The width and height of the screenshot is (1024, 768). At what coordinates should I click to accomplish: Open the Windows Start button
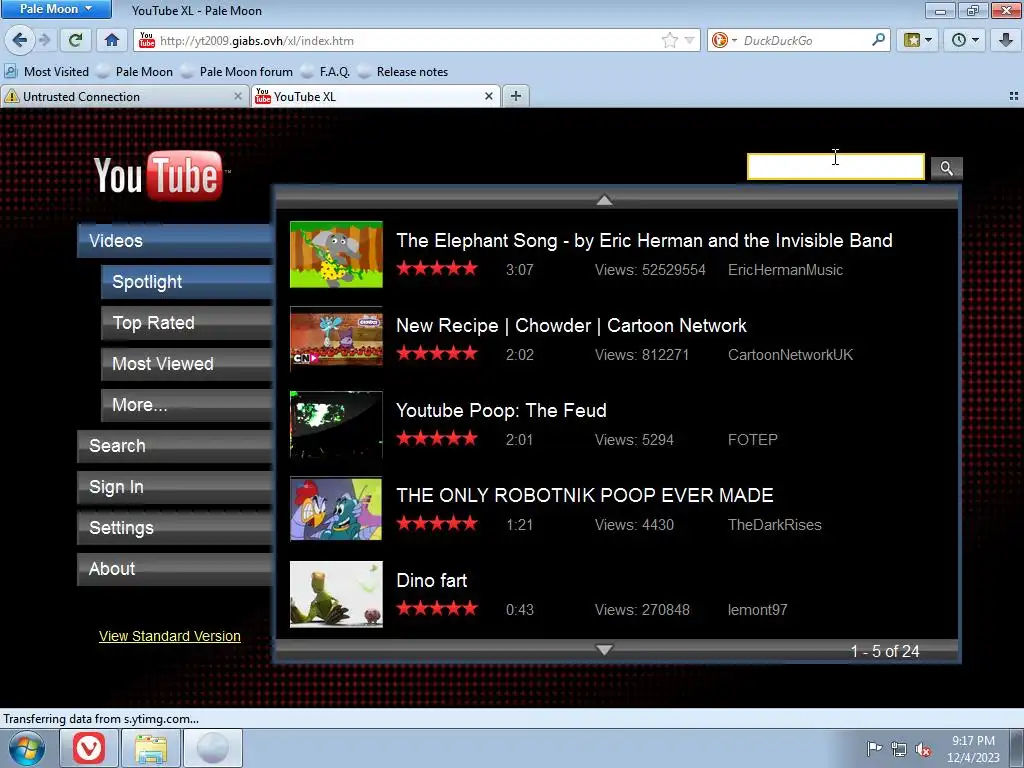pyautogui.click(x=26, y=748)
